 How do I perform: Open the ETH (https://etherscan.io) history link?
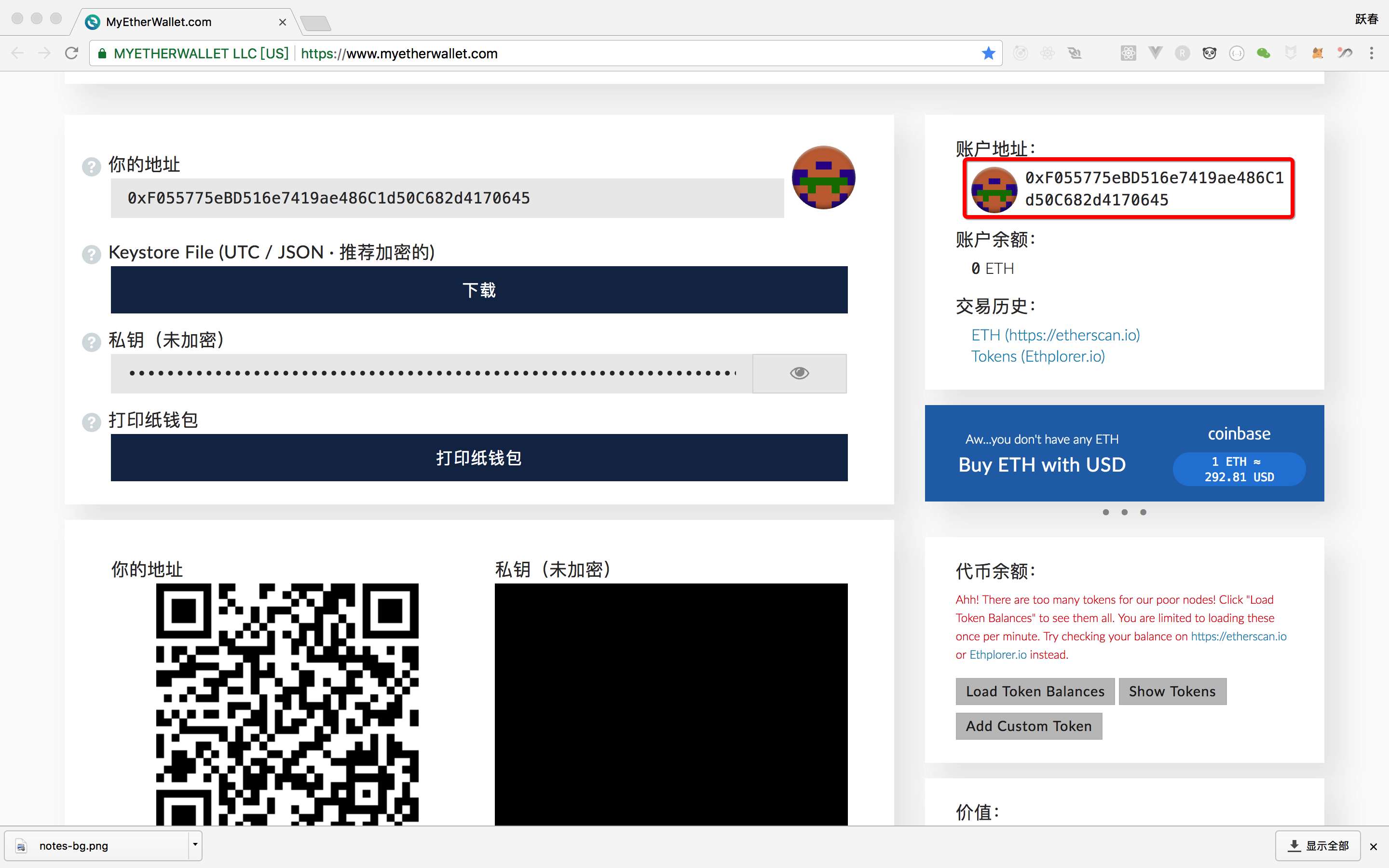(1056, 335)
